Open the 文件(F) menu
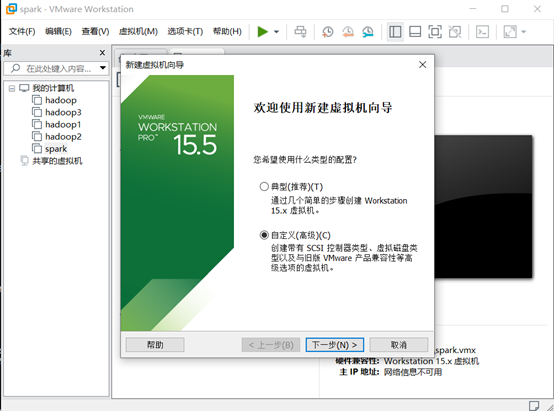Screen dimensions: 554x411 tap(22, 31)
